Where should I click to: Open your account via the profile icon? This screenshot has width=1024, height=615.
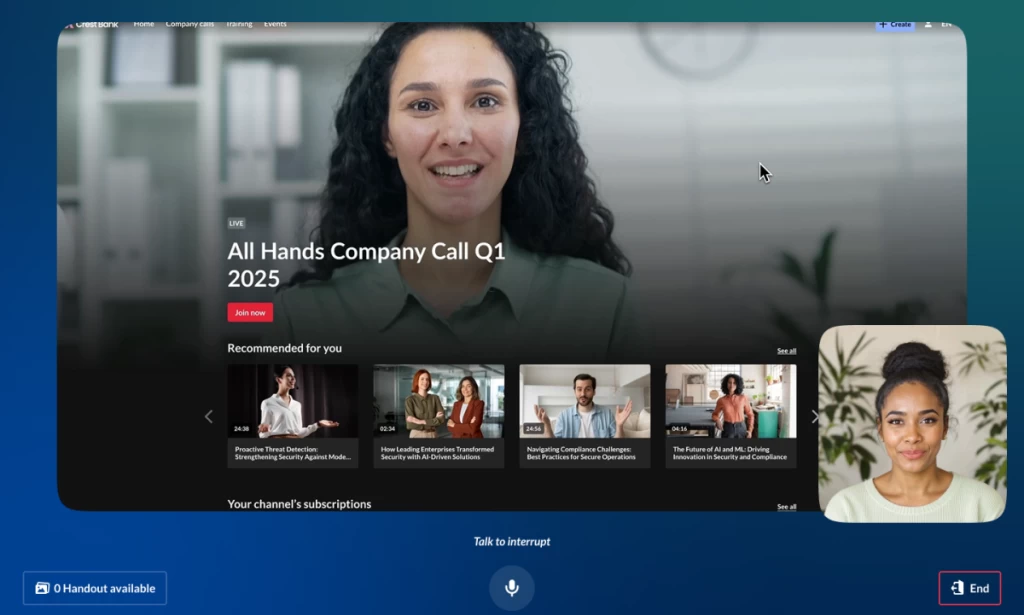[x=928, y=25]
